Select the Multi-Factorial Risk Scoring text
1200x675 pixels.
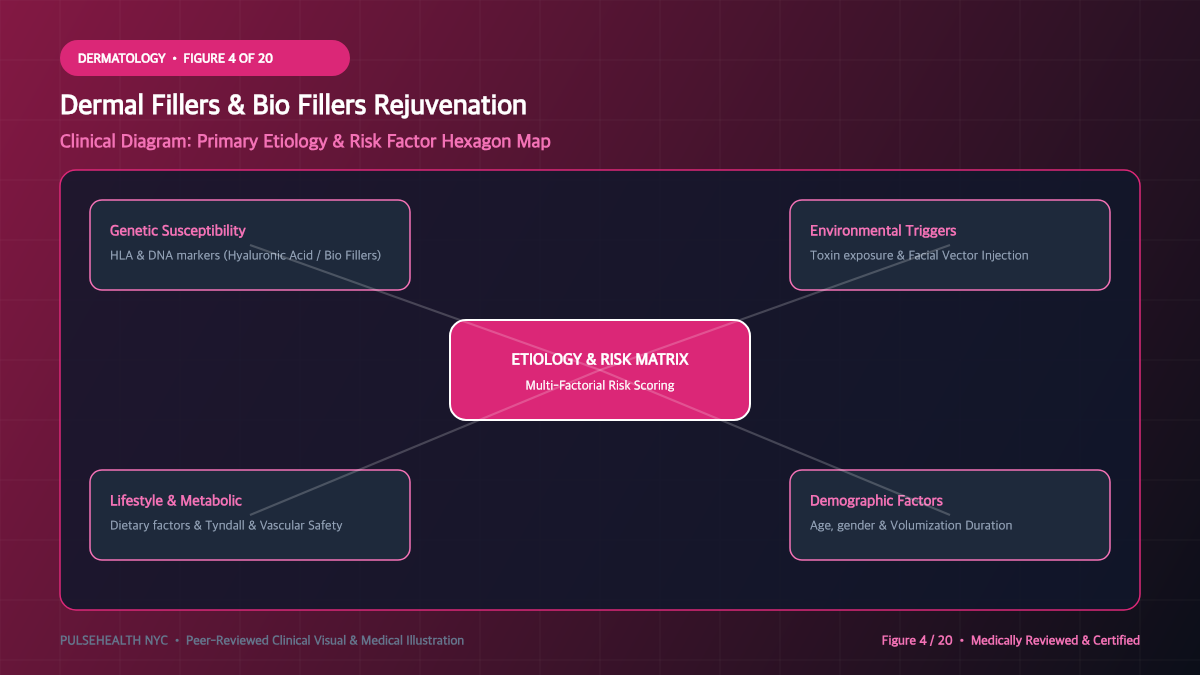click(x=600, y=385)
